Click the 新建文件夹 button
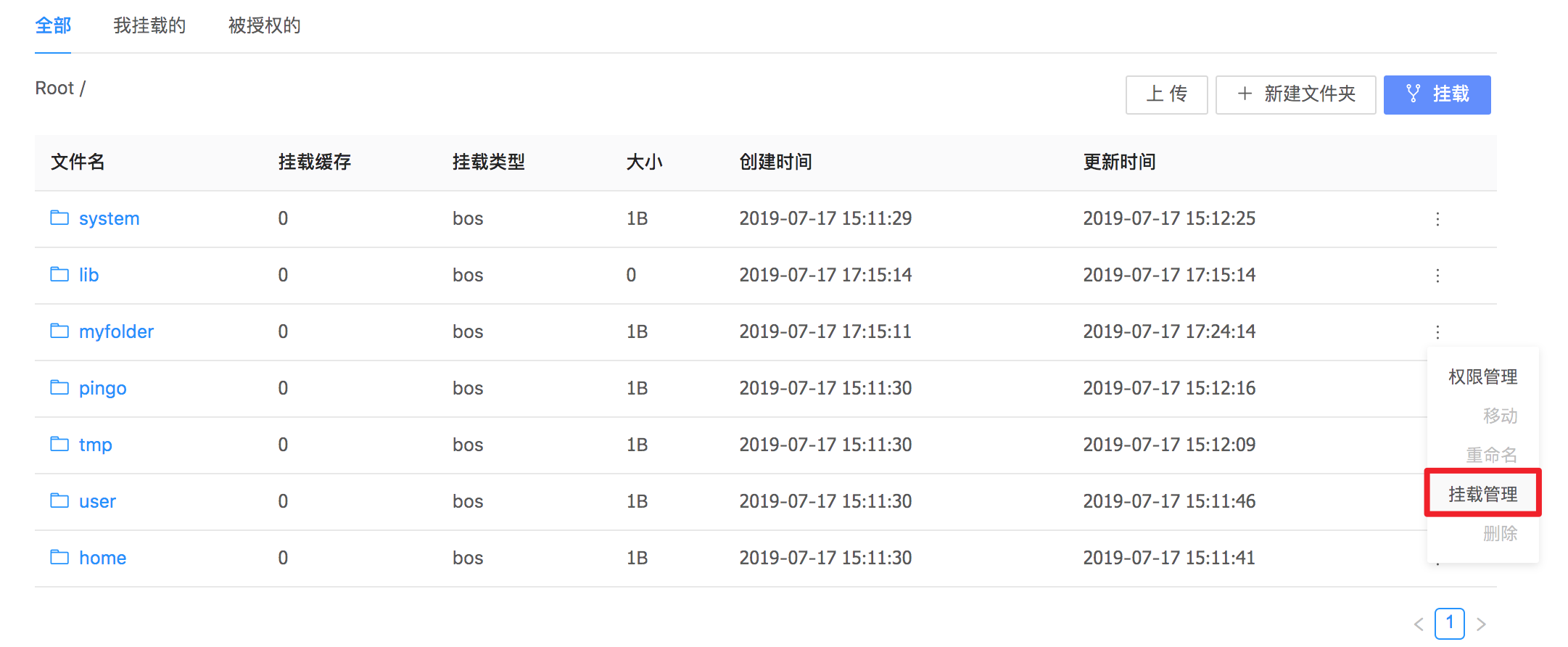This screenshot has height=647, width=1568. (x=1295, y=94)
